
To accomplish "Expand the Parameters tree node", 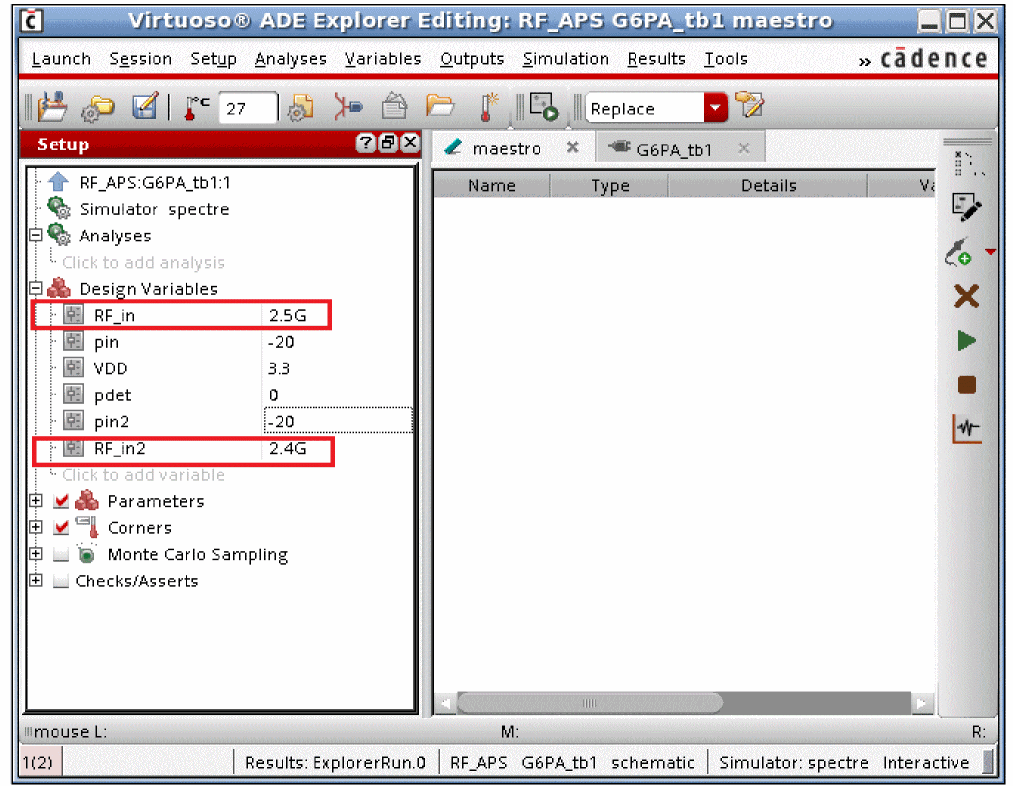I will click(36, 501).
